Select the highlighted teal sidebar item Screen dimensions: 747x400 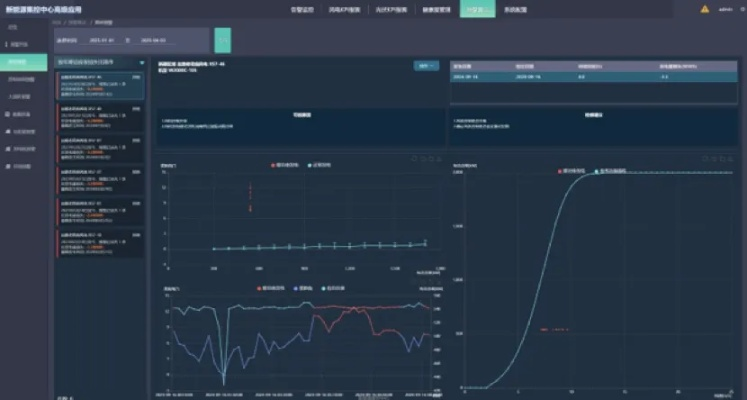coord(24,62)
